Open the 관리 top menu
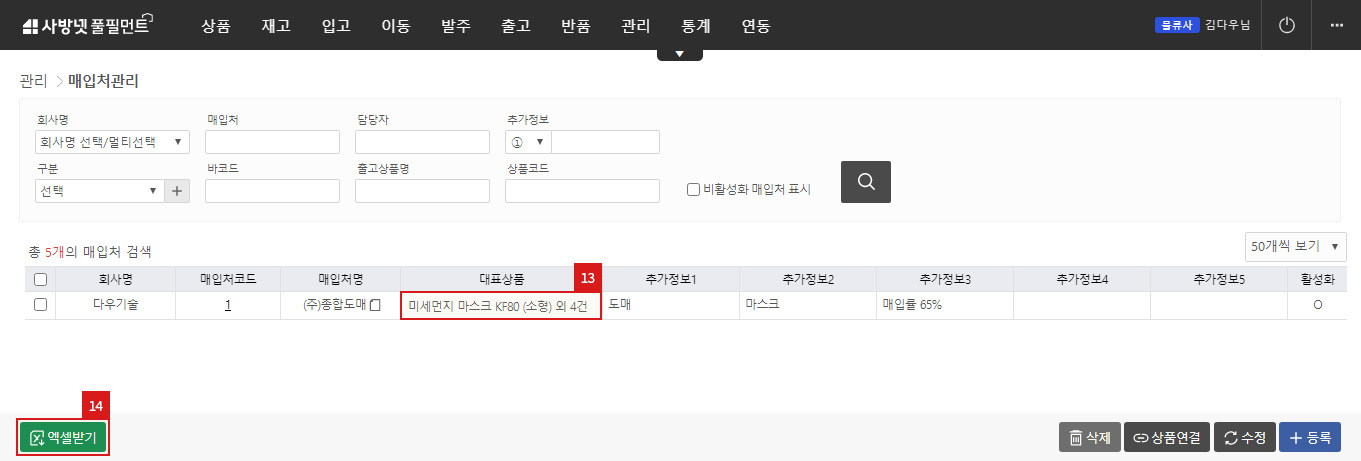 tap(635, 26)
